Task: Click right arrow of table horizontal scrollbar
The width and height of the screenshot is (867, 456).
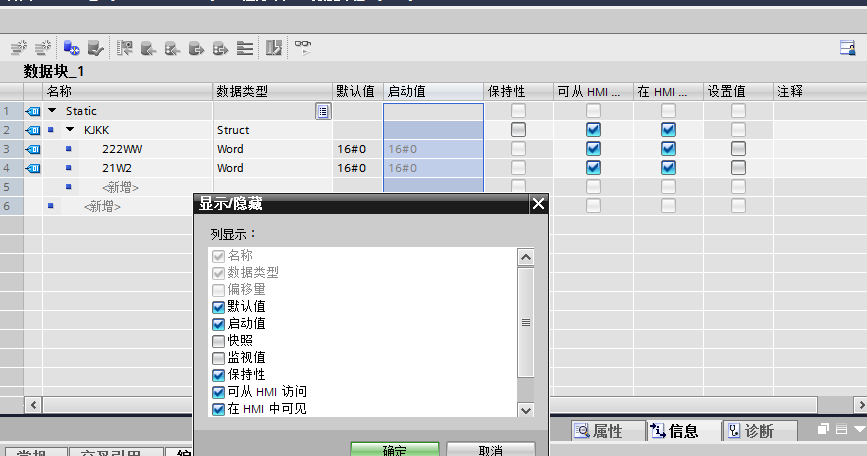Action: tap(860, 405)
